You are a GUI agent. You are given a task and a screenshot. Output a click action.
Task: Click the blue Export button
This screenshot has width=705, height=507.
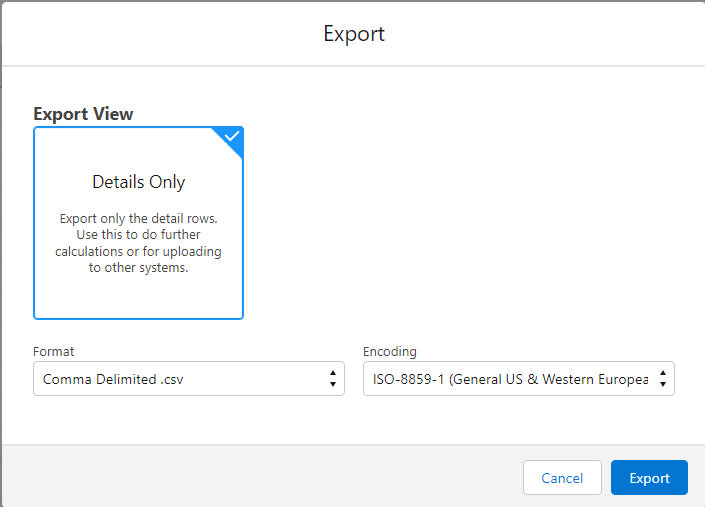click(649, 478)
